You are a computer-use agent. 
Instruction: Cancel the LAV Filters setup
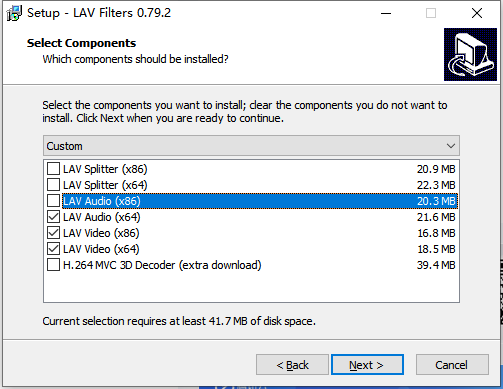[x=452, y=365]
